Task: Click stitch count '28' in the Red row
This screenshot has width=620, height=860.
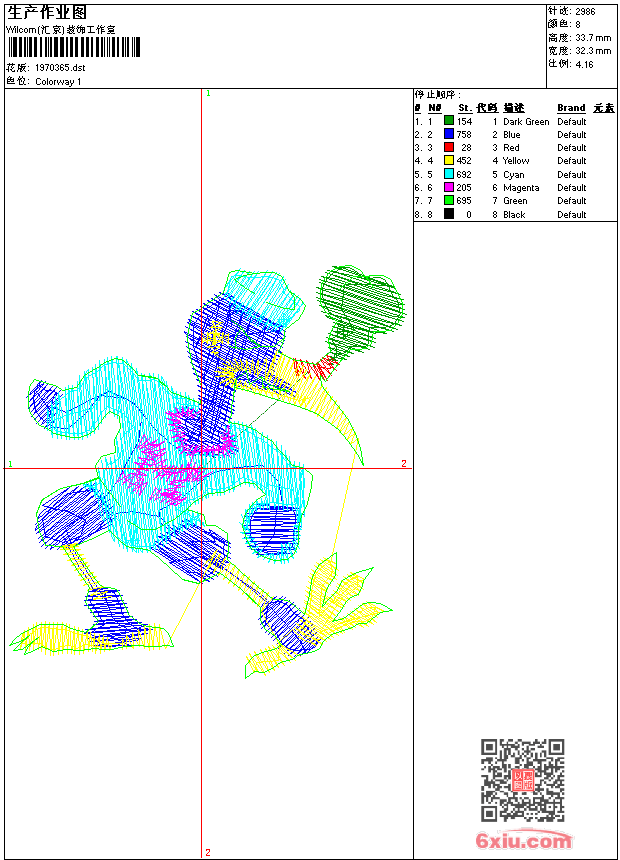Action: click(466, 148)
